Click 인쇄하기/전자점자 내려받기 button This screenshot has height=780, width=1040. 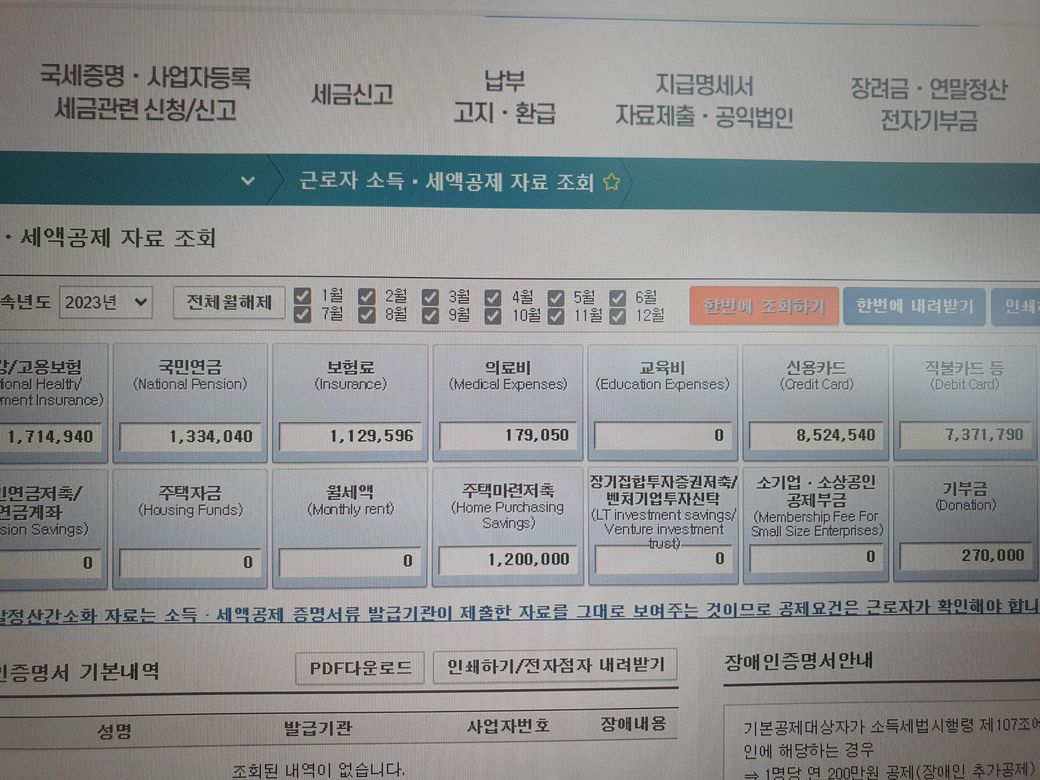pyautogui.click(x=555, y=666)
